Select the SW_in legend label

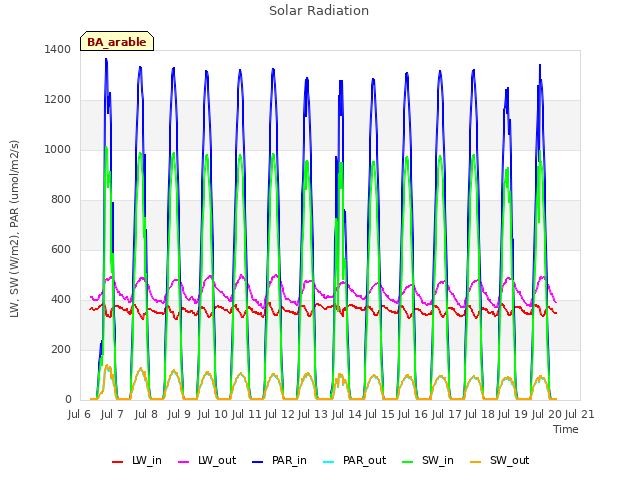pos(438,460)
